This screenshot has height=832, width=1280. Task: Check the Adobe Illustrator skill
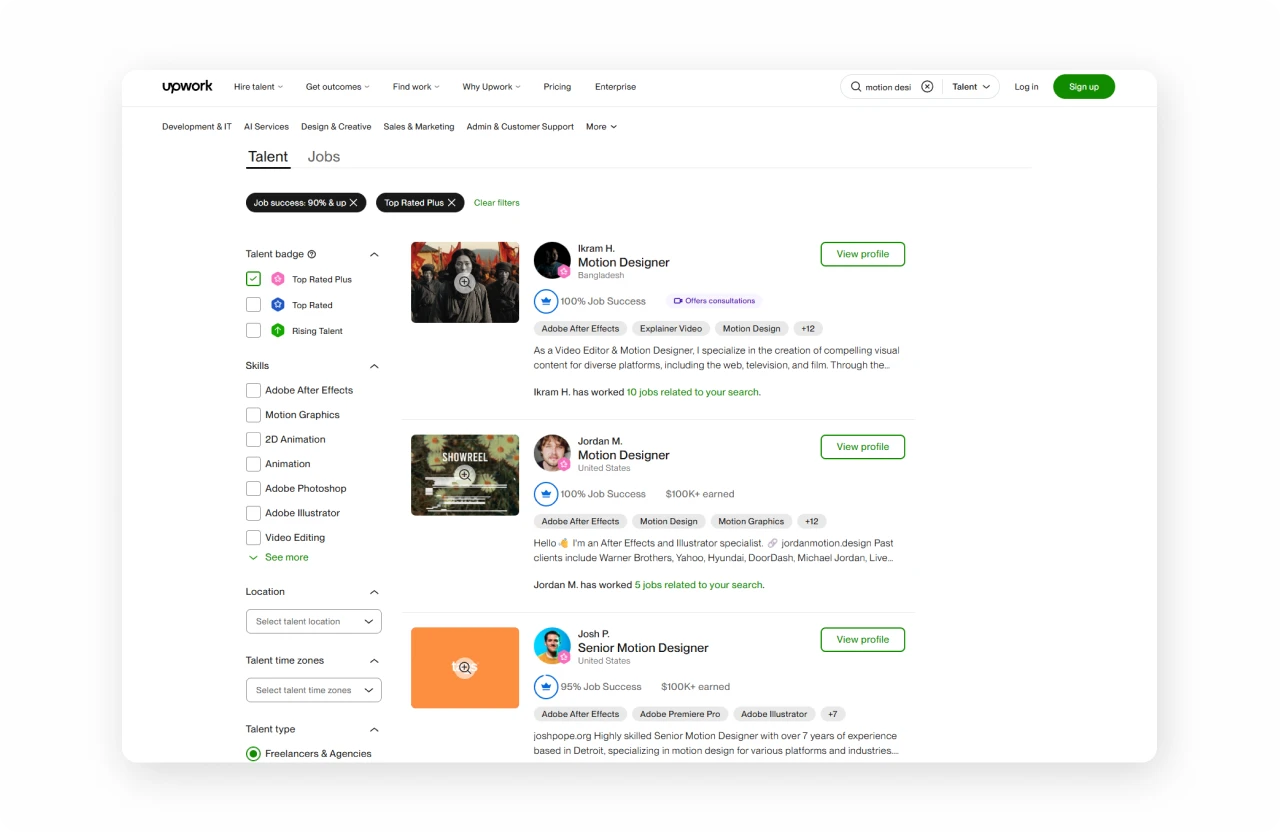click(x=253, y=513)
